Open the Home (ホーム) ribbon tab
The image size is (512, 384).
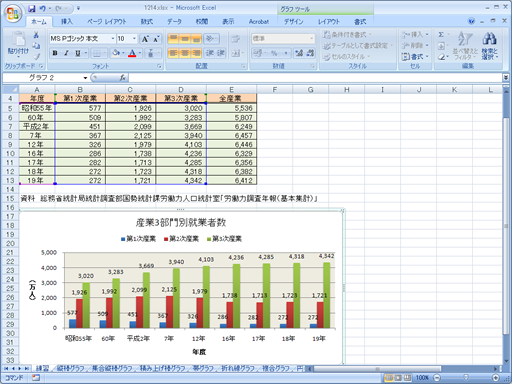[x=39, y=22]
